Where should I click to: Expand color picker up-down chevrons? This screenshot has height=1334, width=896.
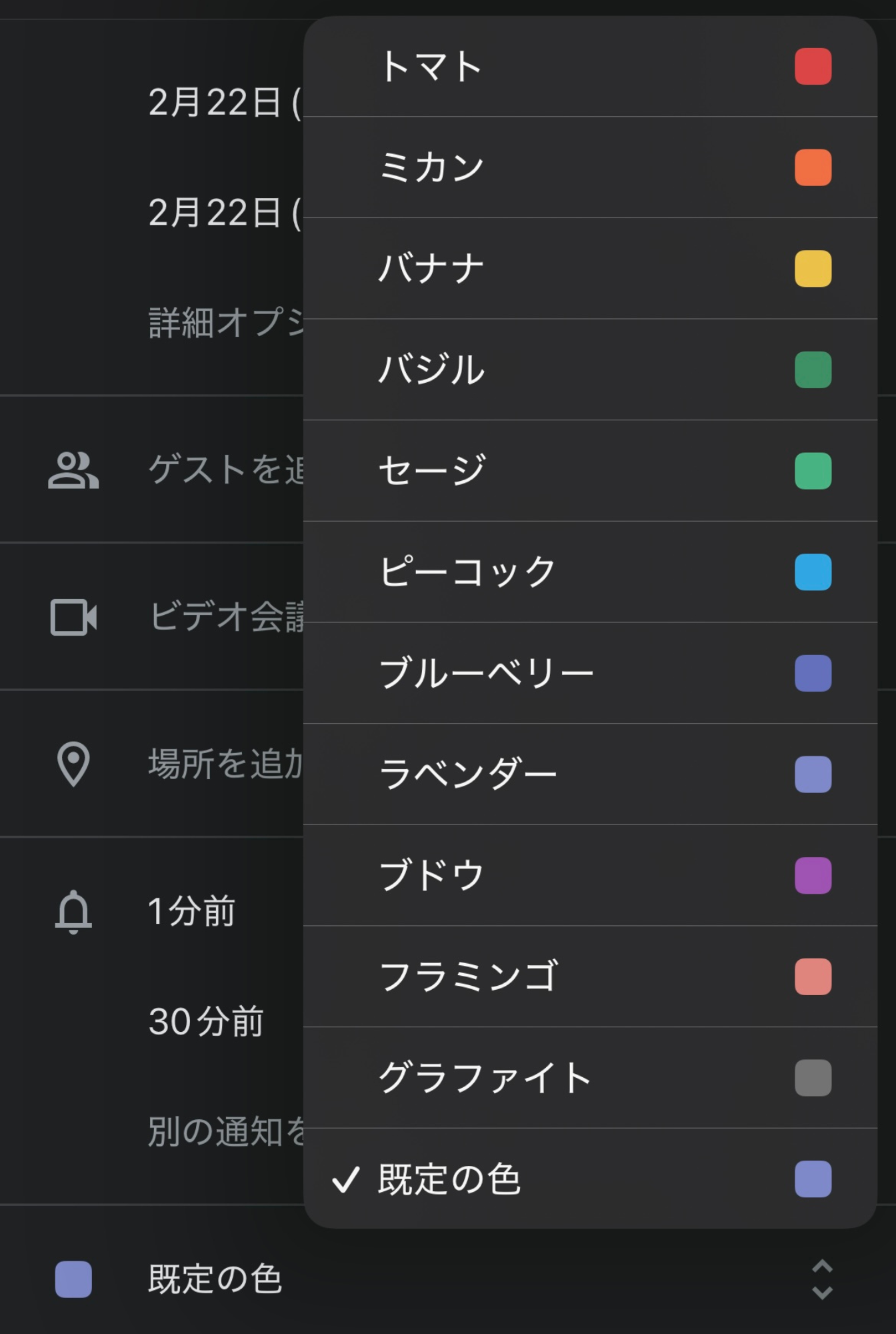(822, 1279)
